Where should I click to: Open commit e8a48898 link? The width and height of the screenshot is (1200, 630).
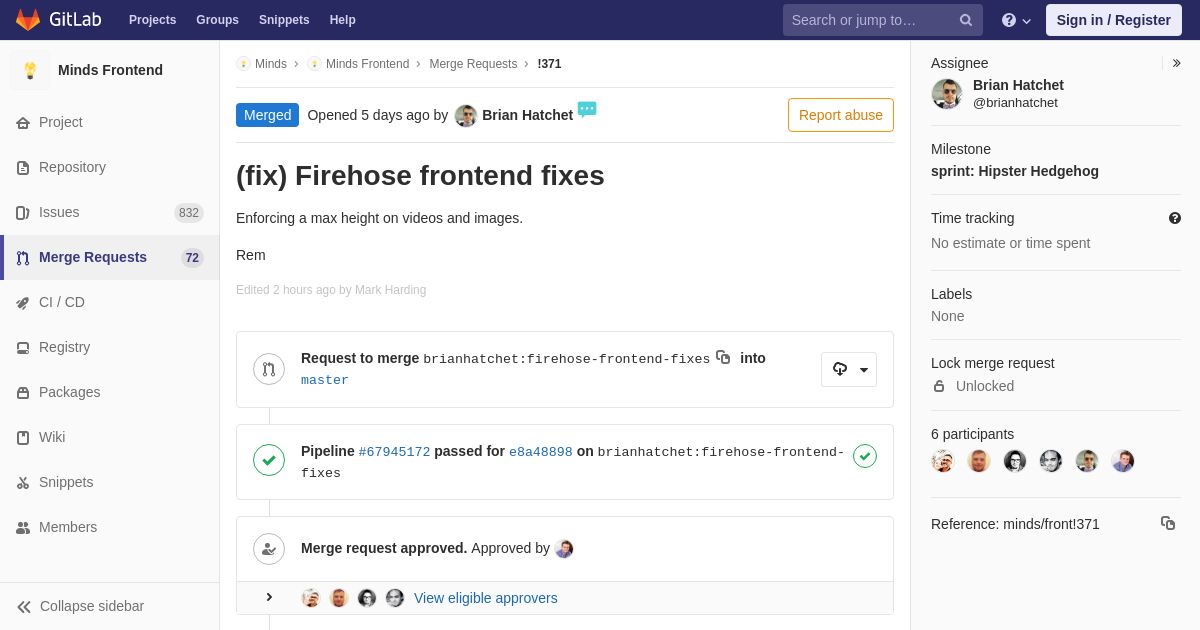(x=541, y=452)
